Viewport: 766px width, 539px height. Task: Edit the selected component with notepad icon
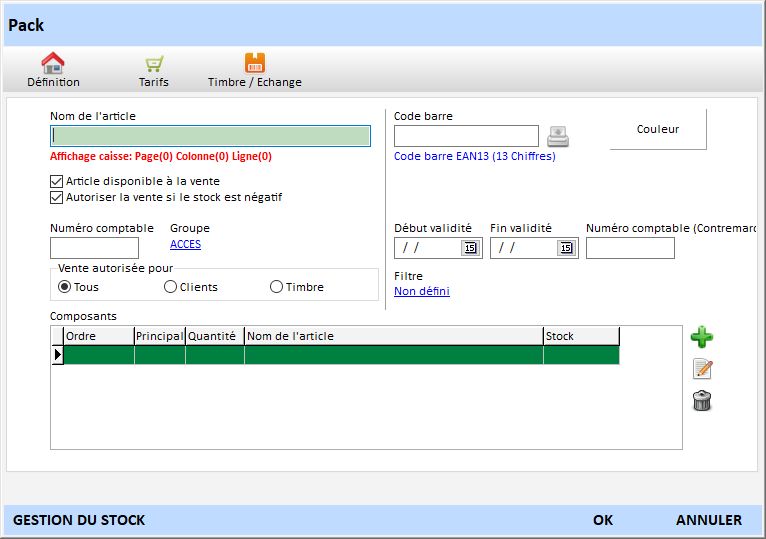[x=702, y=369]
